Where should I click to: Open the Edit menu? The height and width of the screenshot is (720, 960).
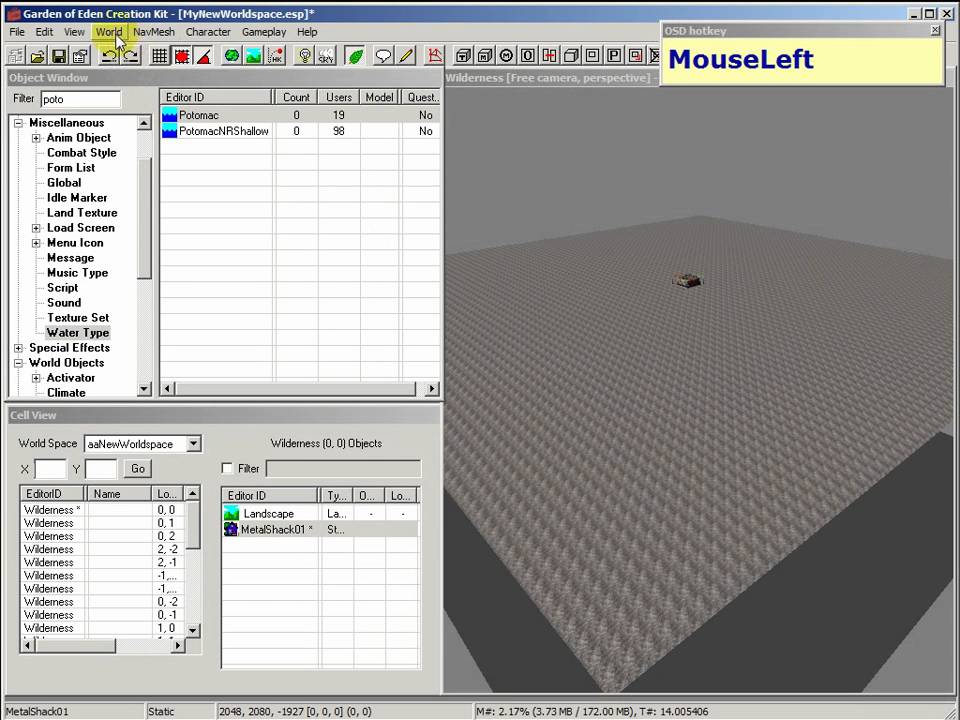[x=44, y=32]
